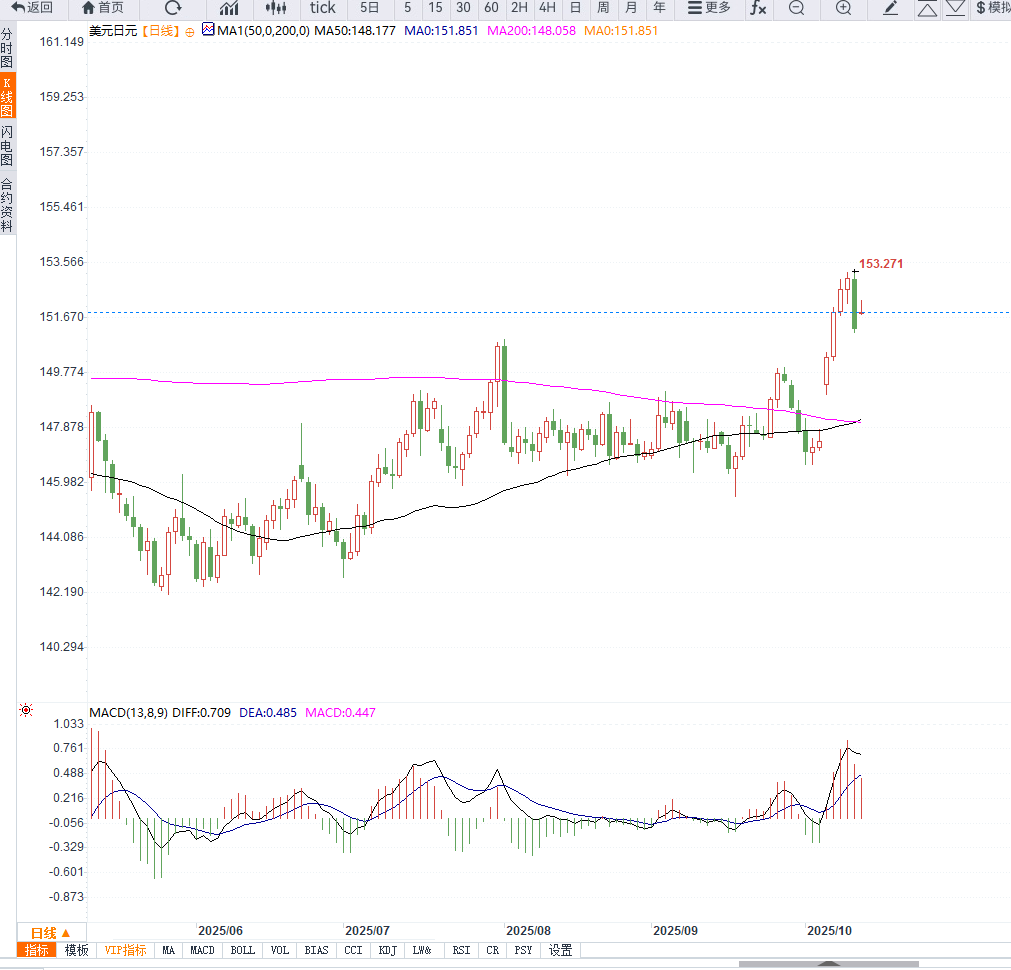Apply the VOL indicator

coord(279,950)
